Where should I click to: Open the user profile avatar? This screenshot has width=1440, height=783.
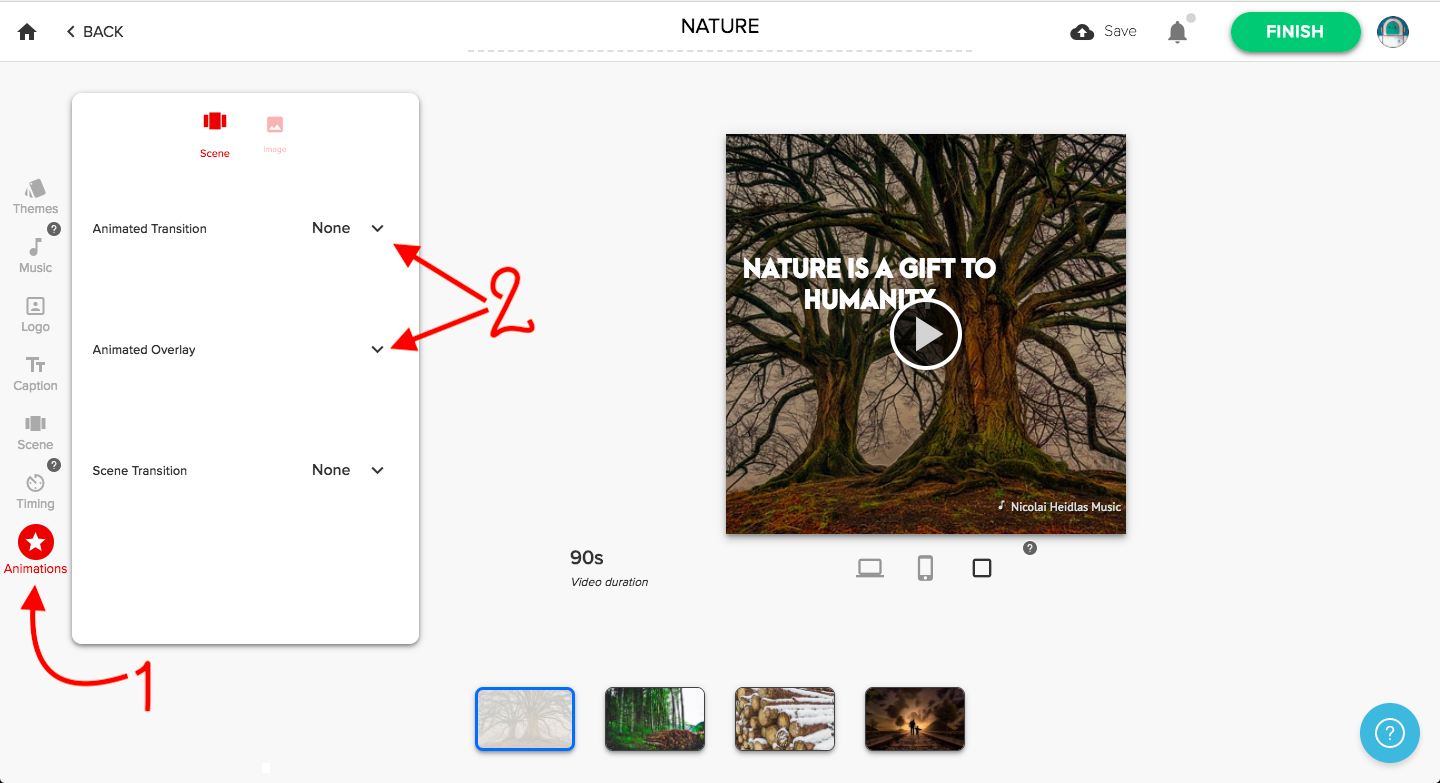pyautogui.click(x=1392, y=32)
